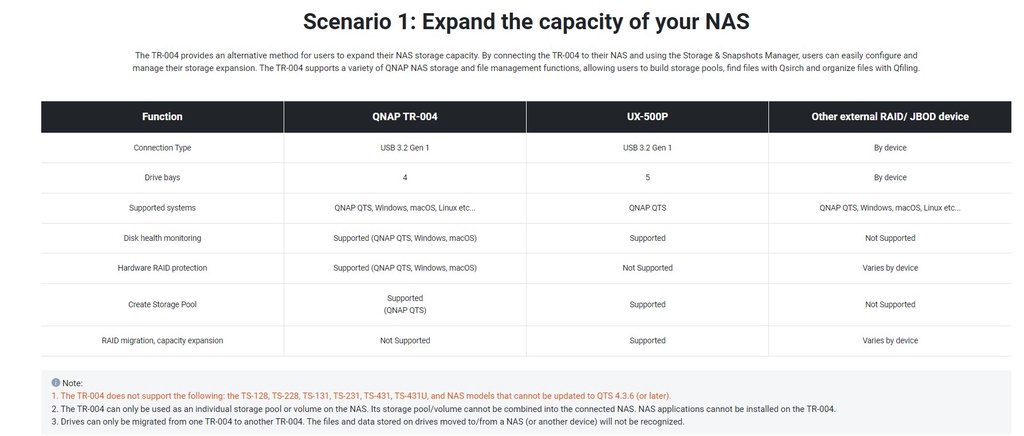Click the UX-500P drive bays value 5
Image resolution: width=1024 pixels, height=436 pixels.
coord(647,177)
